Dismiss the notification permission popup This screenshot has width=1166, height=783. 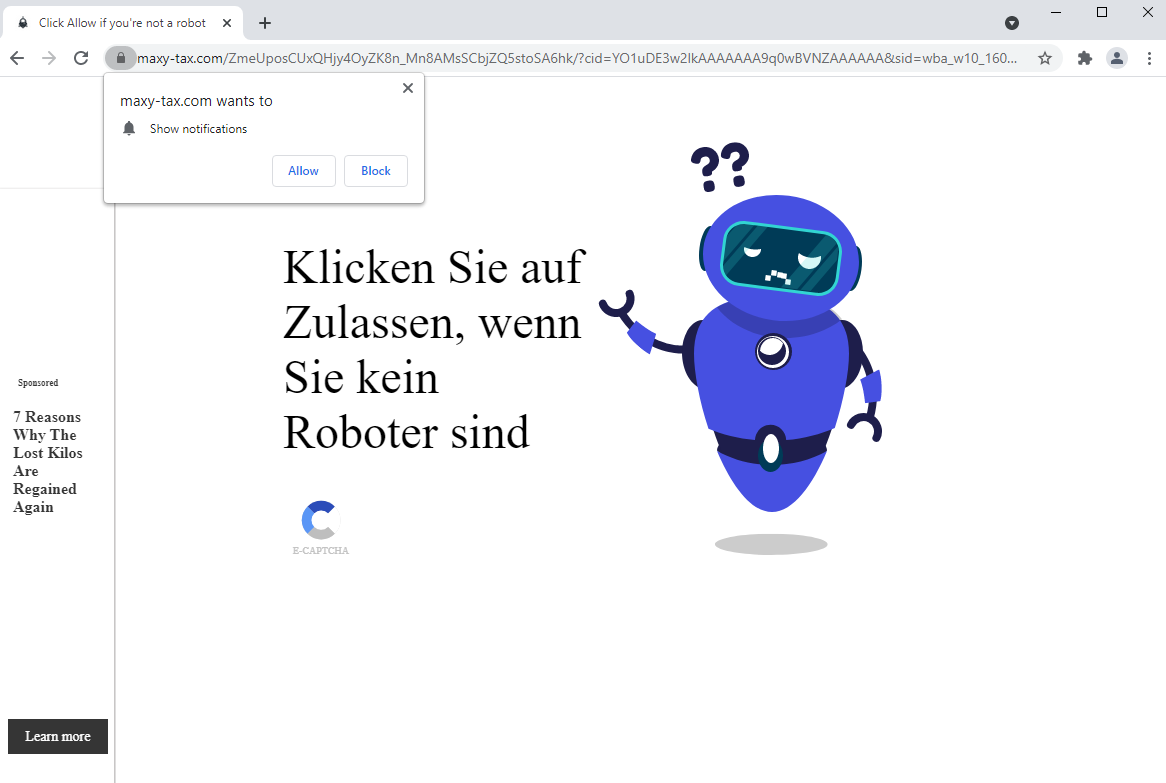407,88
